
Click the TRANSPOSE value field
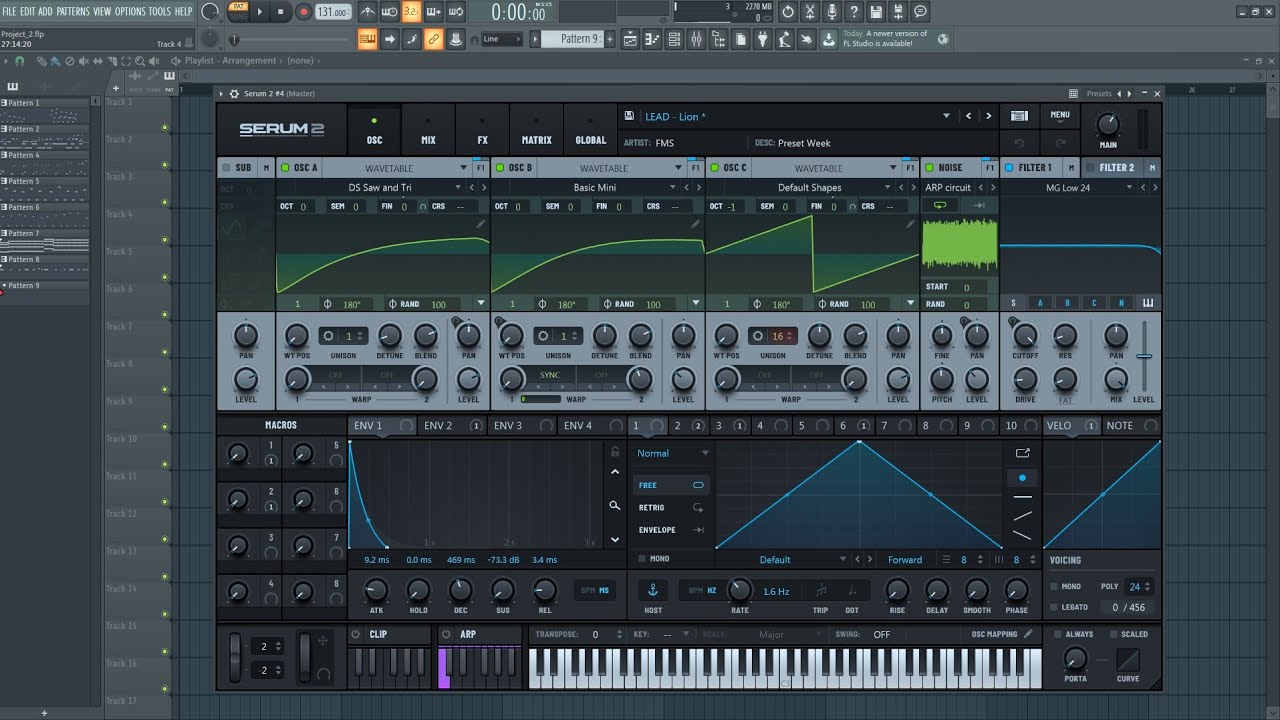click(x=594, y=634)
